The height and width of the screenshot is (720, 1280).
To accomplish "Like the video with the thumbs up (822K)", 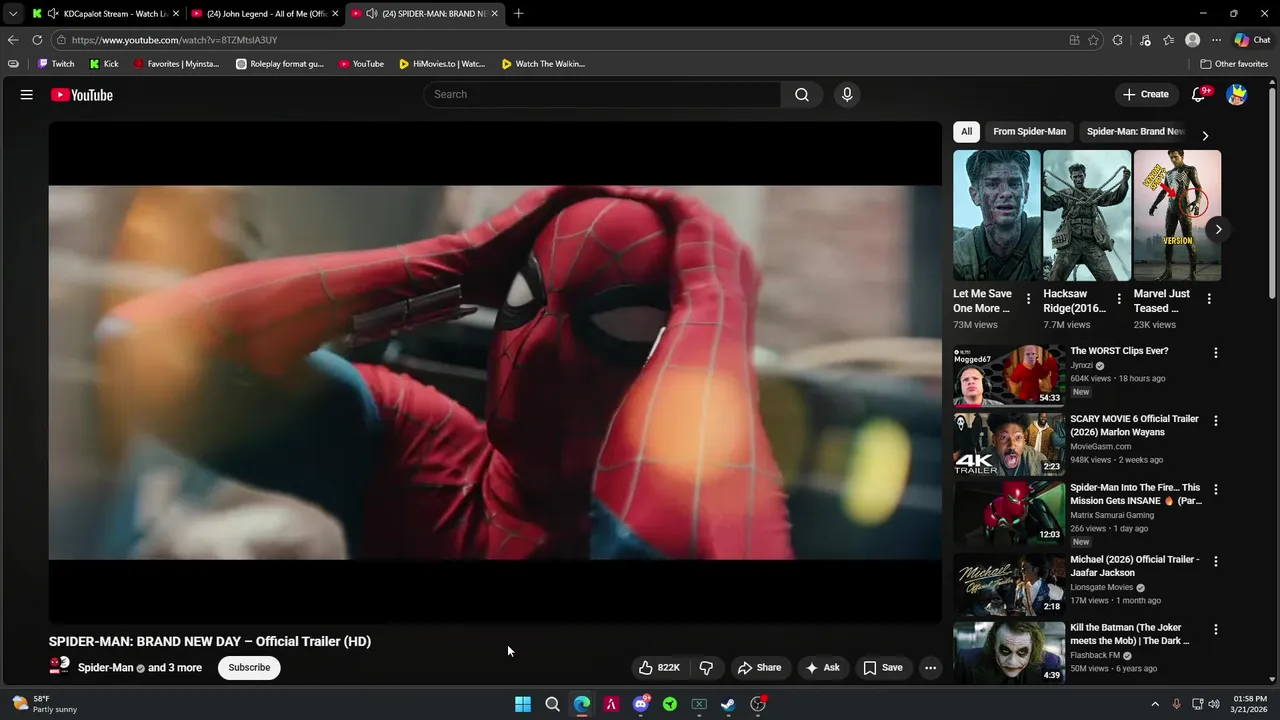I will coord(659,668).
